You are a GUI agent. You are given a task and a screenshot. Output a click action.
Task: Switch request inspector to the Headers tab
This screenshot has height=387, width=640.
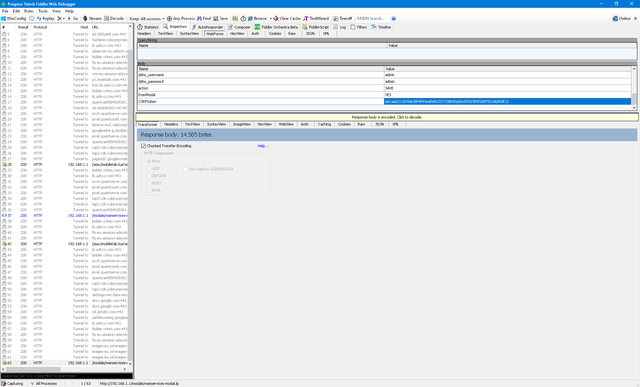(x=144, y=33)
